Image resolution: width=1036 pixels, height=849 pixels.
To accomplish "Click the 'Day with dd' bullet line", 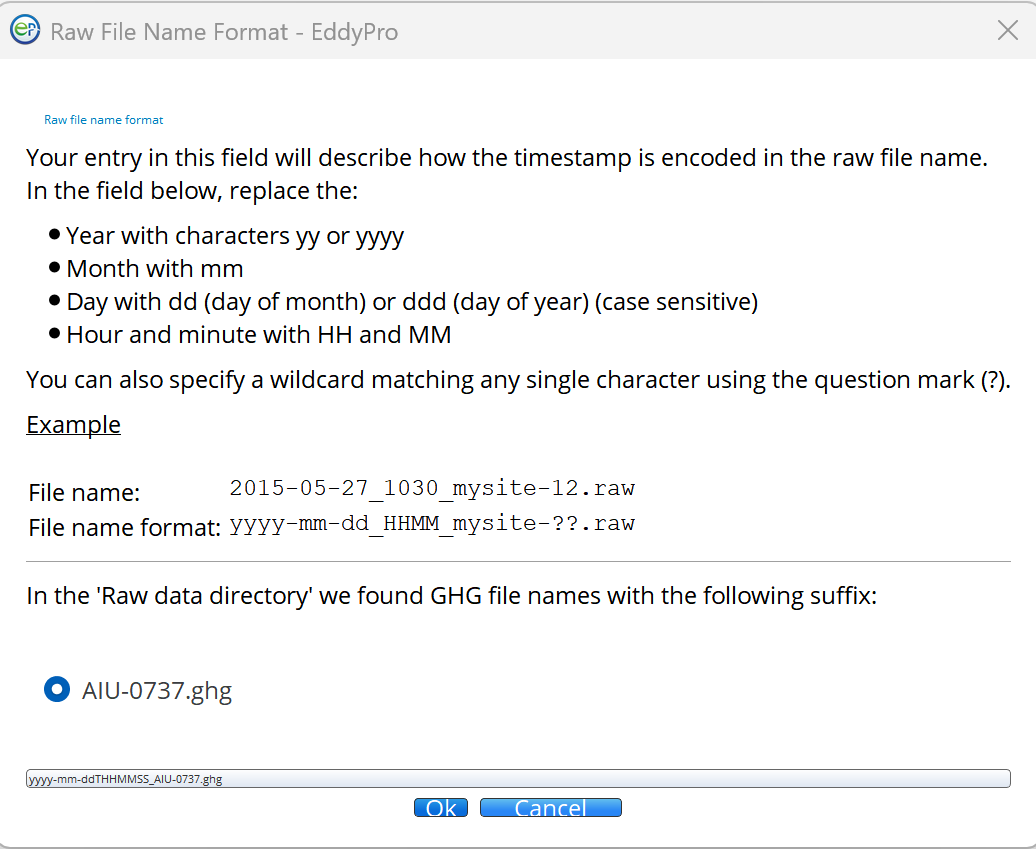I will pos(412,302).
